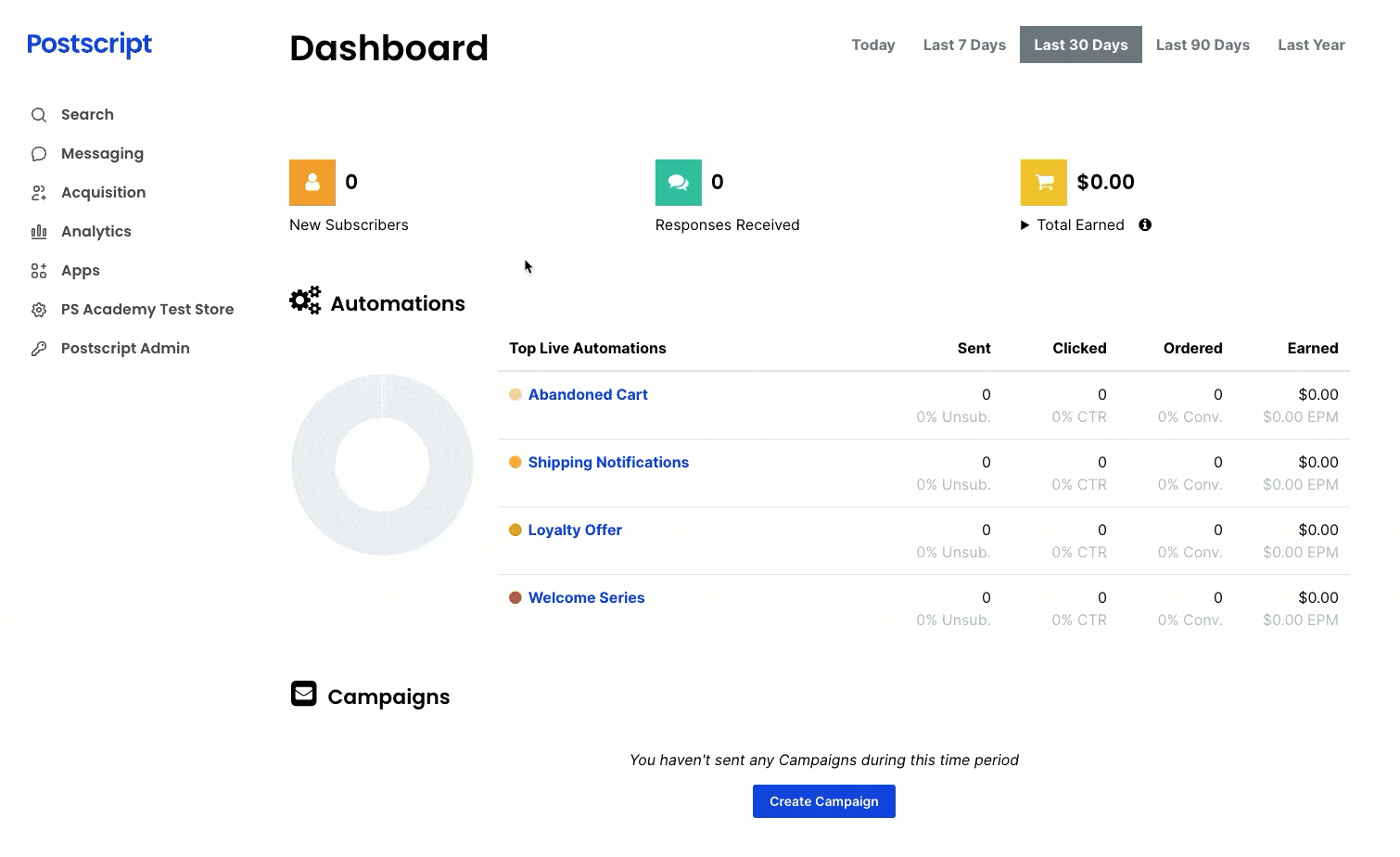This screenshot has width=1400, height=857.
Task: Click the Total Earned shopping cart icon
Action: 1043,182
